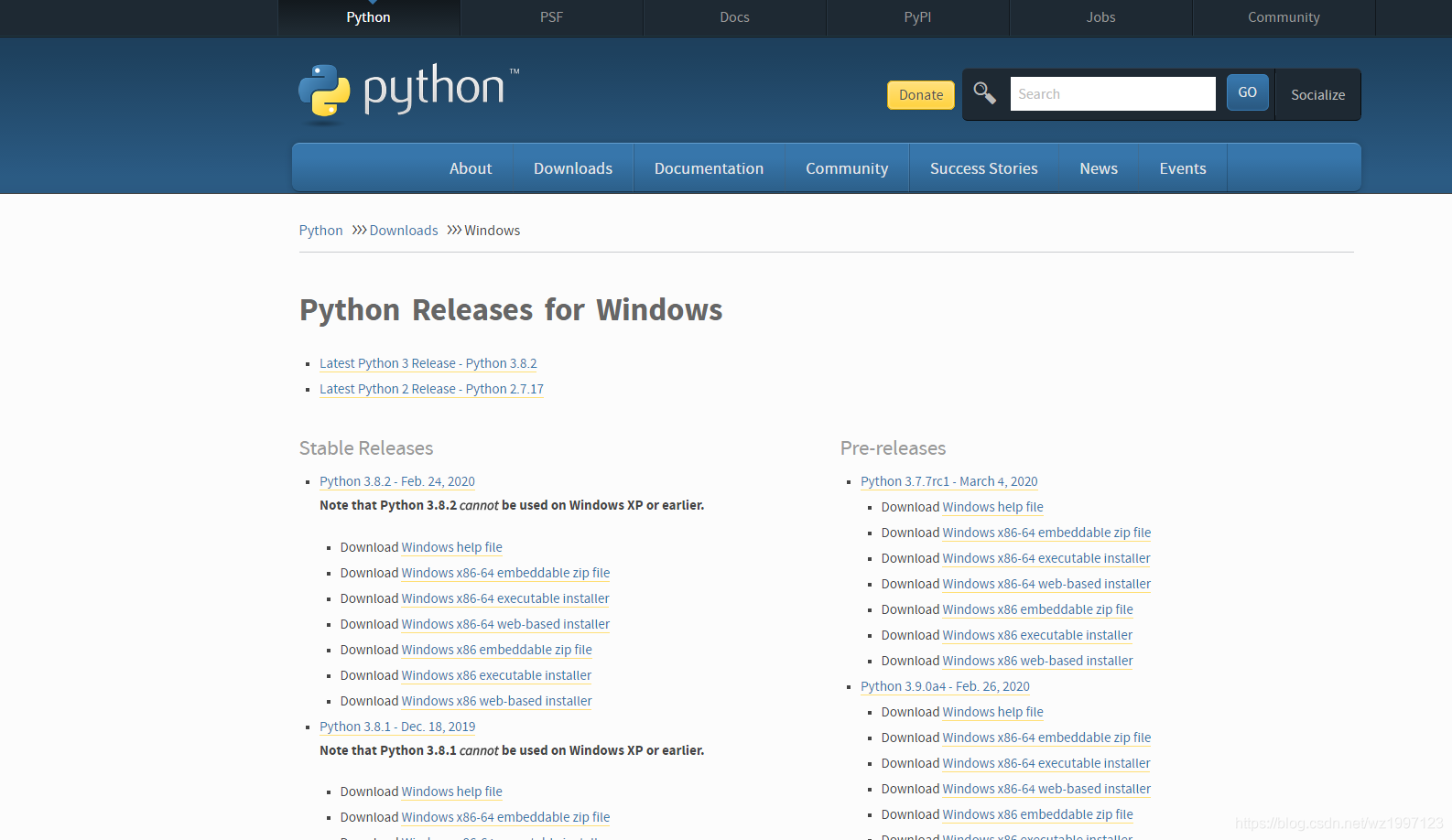
Task: Download x86 executable installer for Python 3.7.7rc1
Action: (1037, 635)
